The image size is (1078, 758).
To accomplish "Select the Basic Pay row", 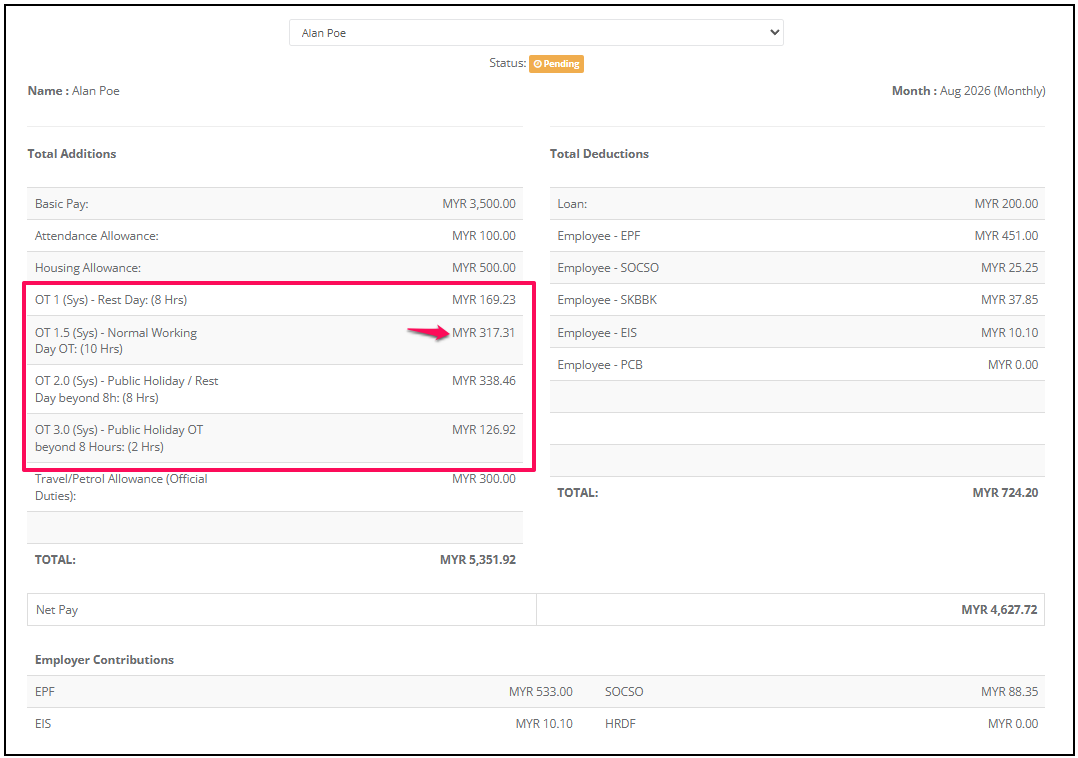I will tap(275, 204).
